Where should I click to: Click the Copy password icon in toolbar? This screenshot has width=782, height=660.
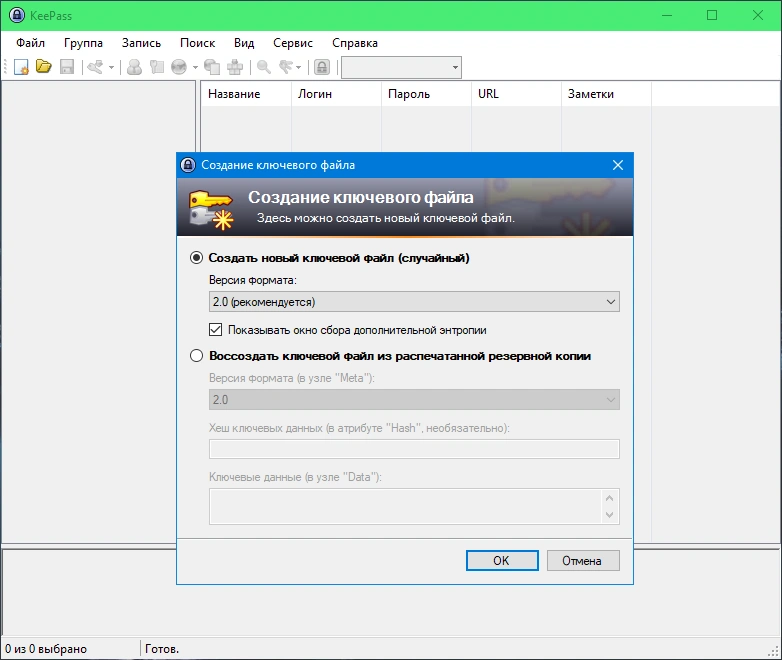coord(157,67)
